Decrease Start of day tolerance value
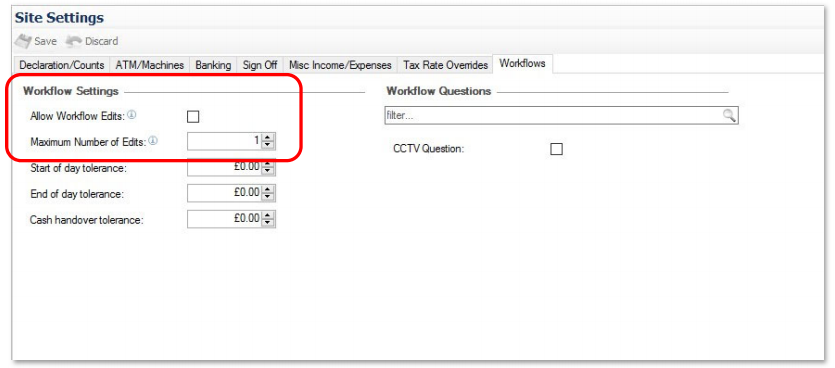Viewport: 835px width, 368px height. pos(268,171)
